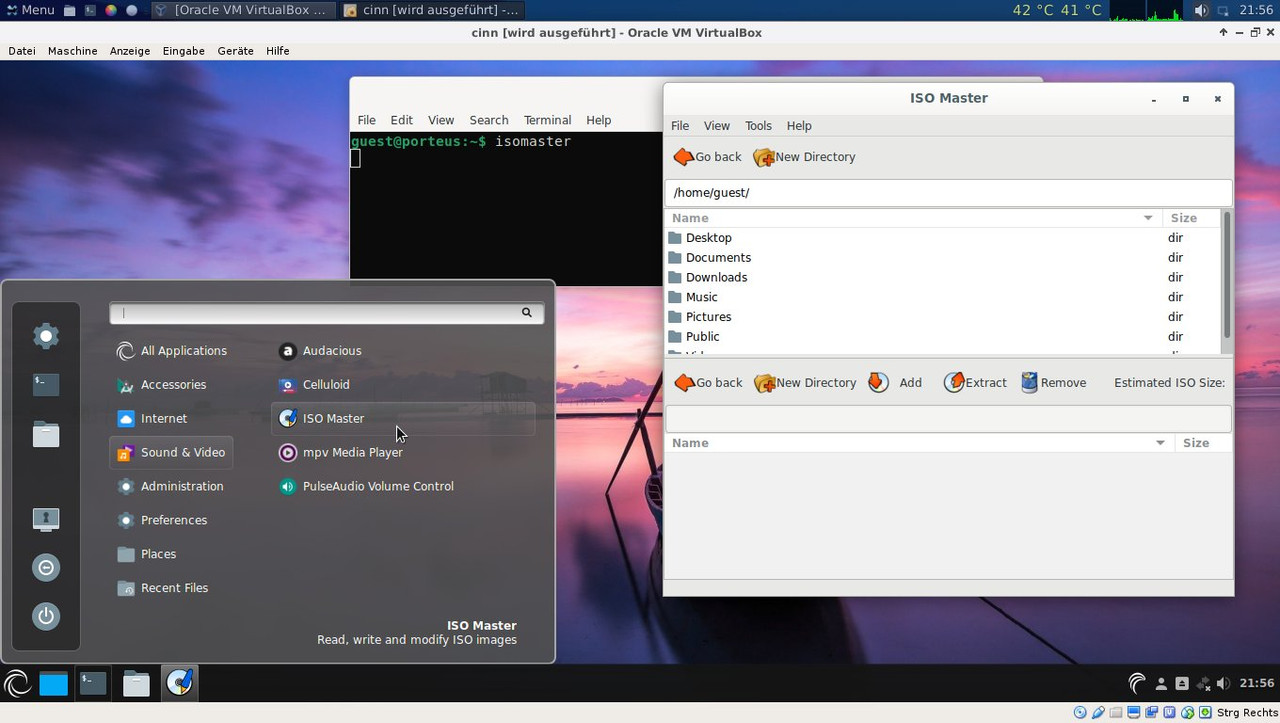Viewport: 1280px width, 723px height.
Task: Click the blue show-desktop icon in panel
Action: click(54, 684)
